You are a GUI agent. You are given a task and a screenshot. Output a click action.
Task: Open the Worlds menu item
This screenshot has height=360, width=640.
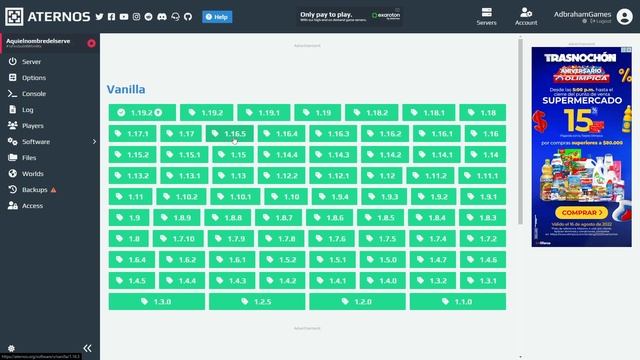[50, 173]
